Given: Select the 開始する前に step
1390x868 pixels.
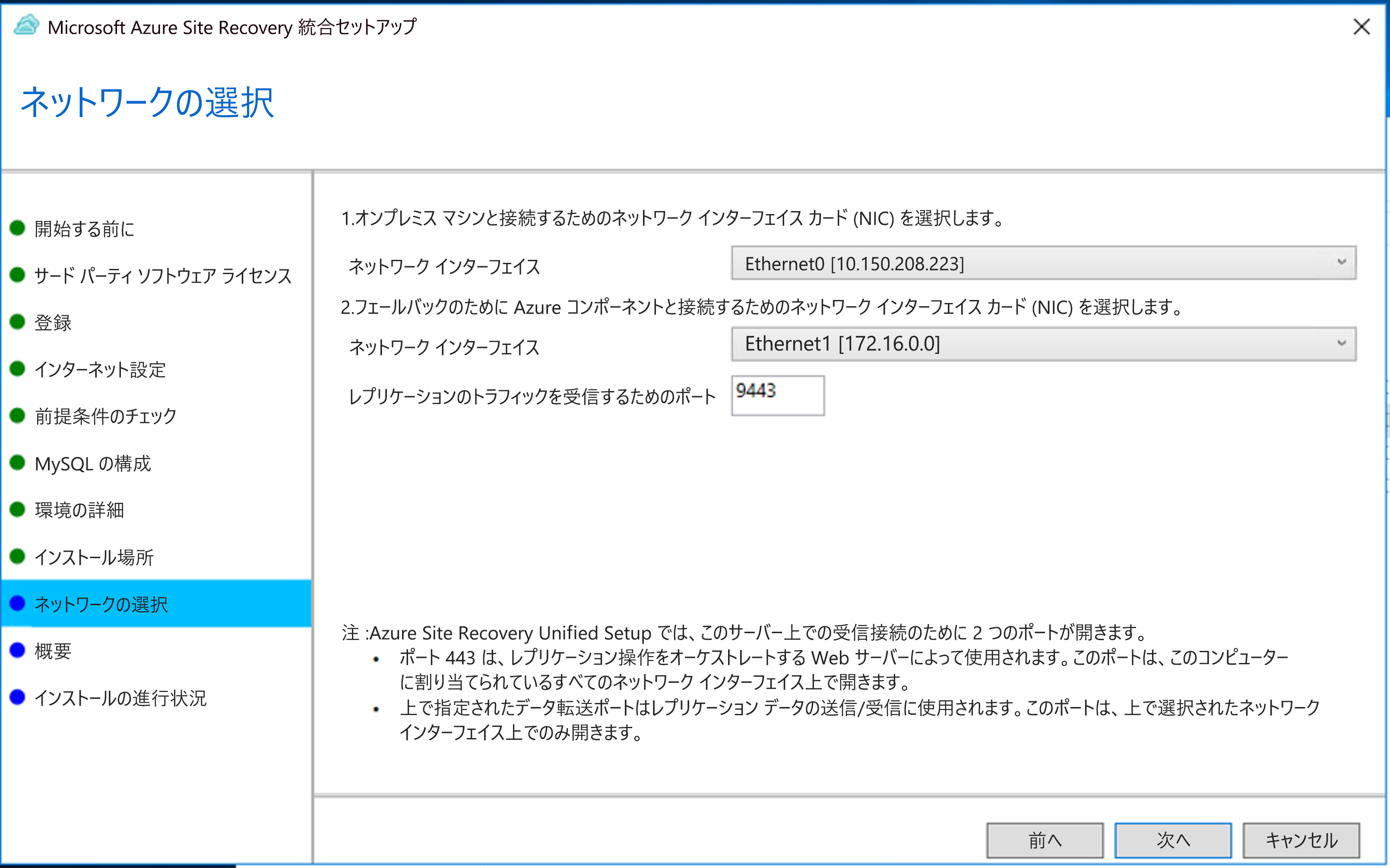Looking at the screenshot, I should click(84, 228).
